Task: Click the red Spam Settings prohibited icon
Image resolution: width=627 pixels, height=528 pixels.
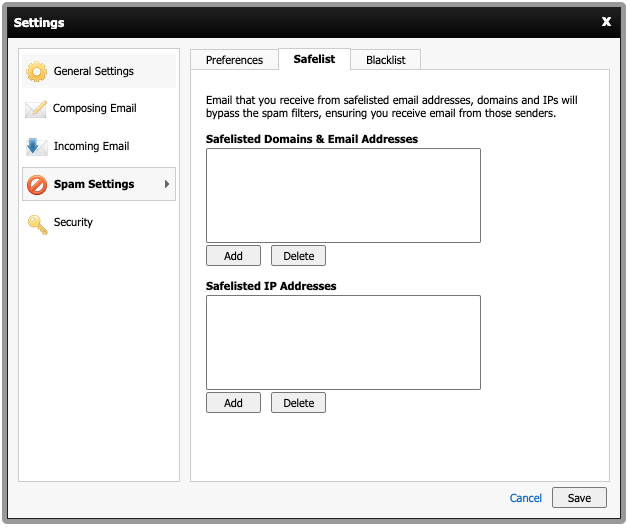Action: point(37,185)
